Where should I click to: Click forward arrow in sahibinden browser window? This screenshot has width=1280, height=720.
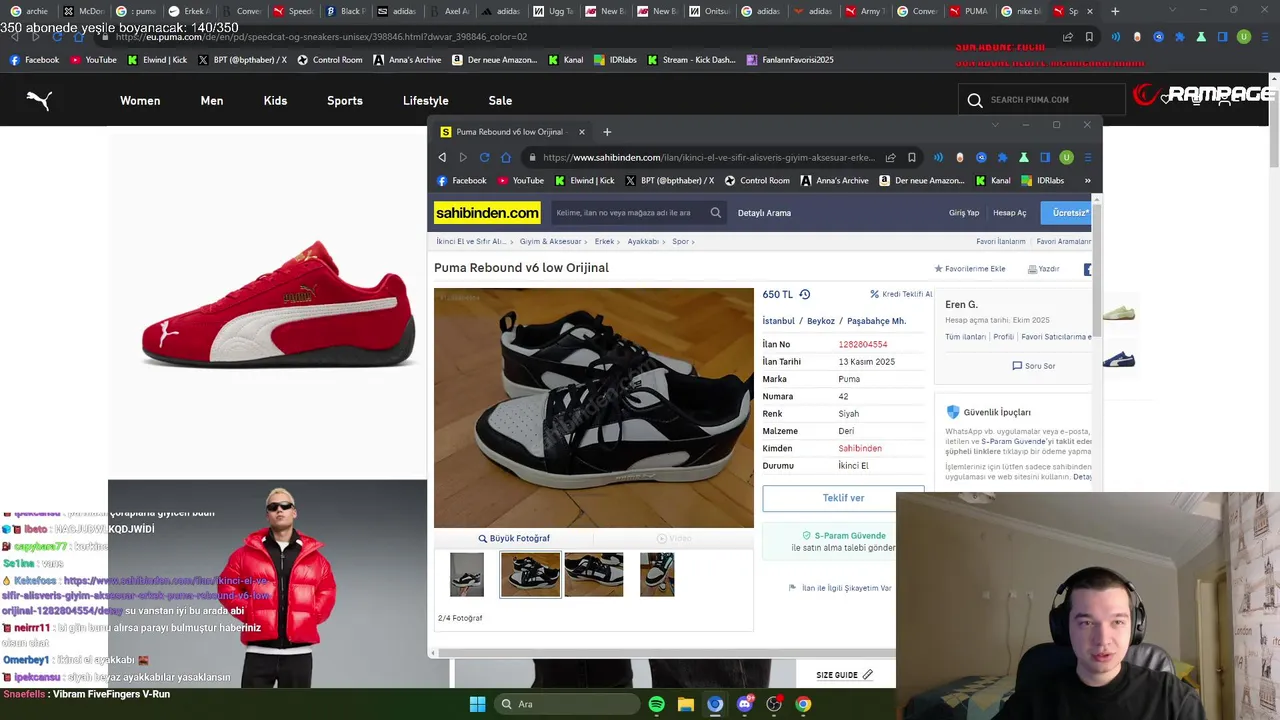pyautogui.click(x=463, y=157)
